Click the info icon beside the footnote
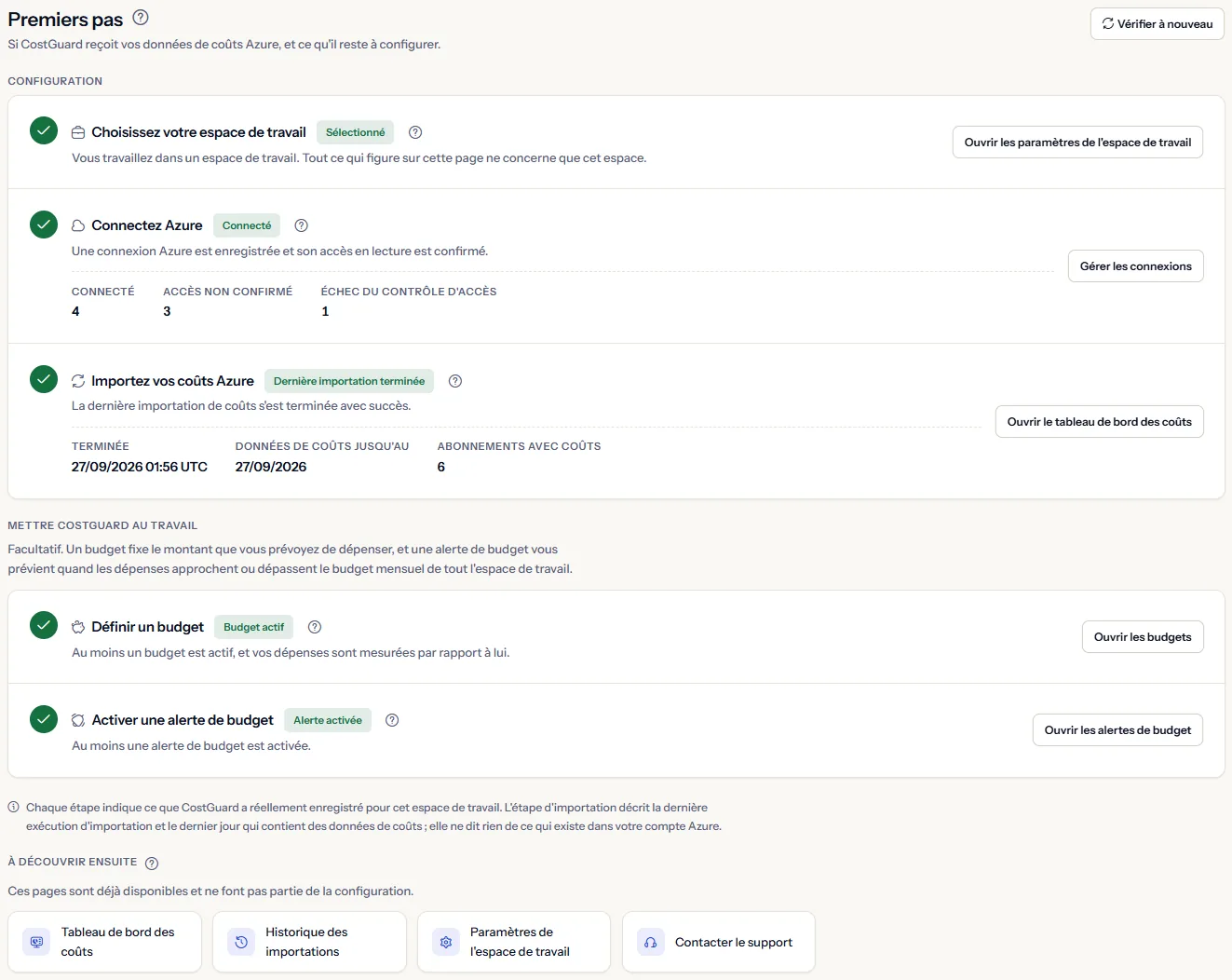This screenshot has height=980, width=1232. 14,808
